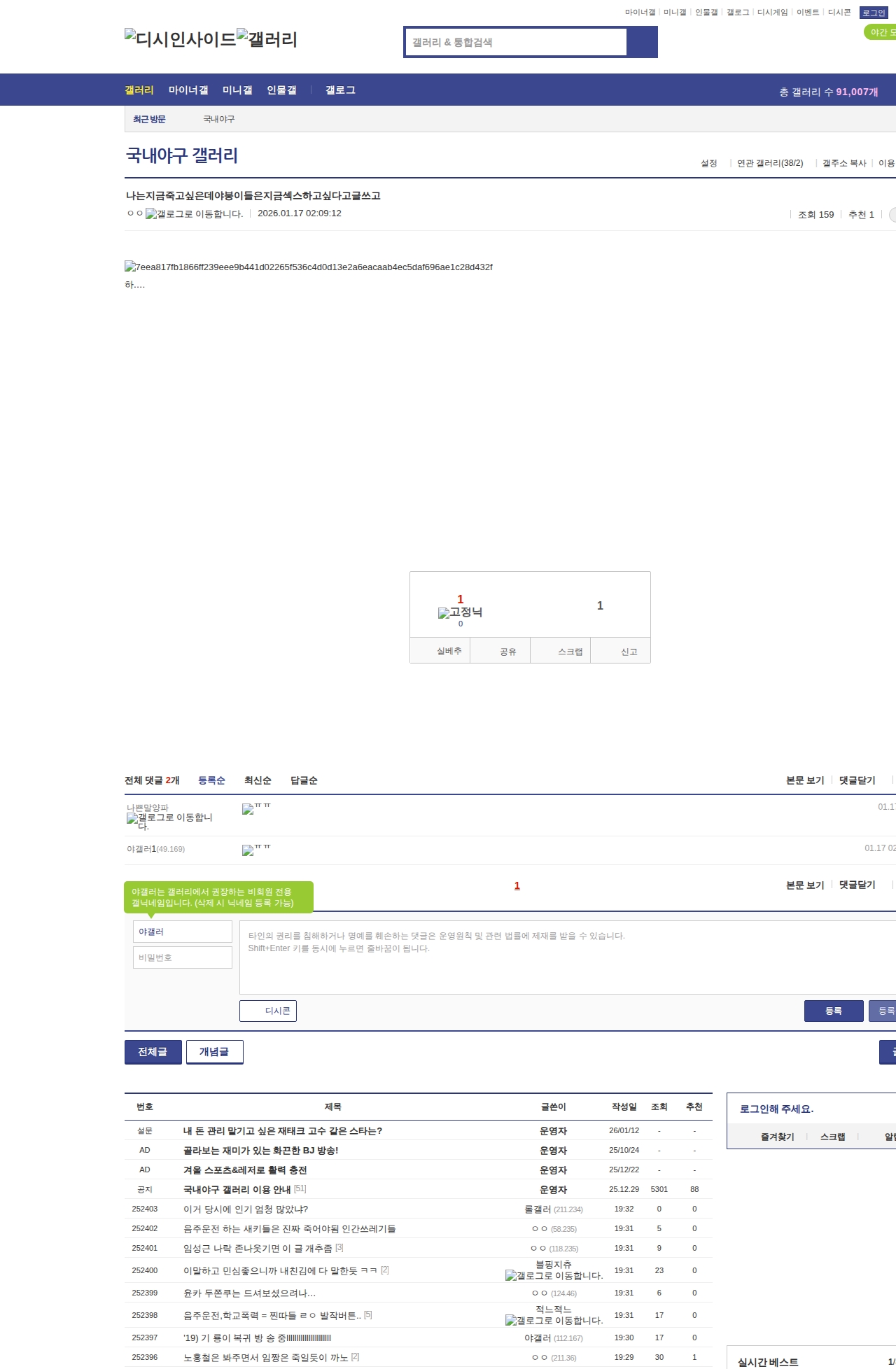Click 갤주소 복사 to copy the gallery address
Image resolution: width=896 pixels, height=1369 pixels.
pos(844,163)
